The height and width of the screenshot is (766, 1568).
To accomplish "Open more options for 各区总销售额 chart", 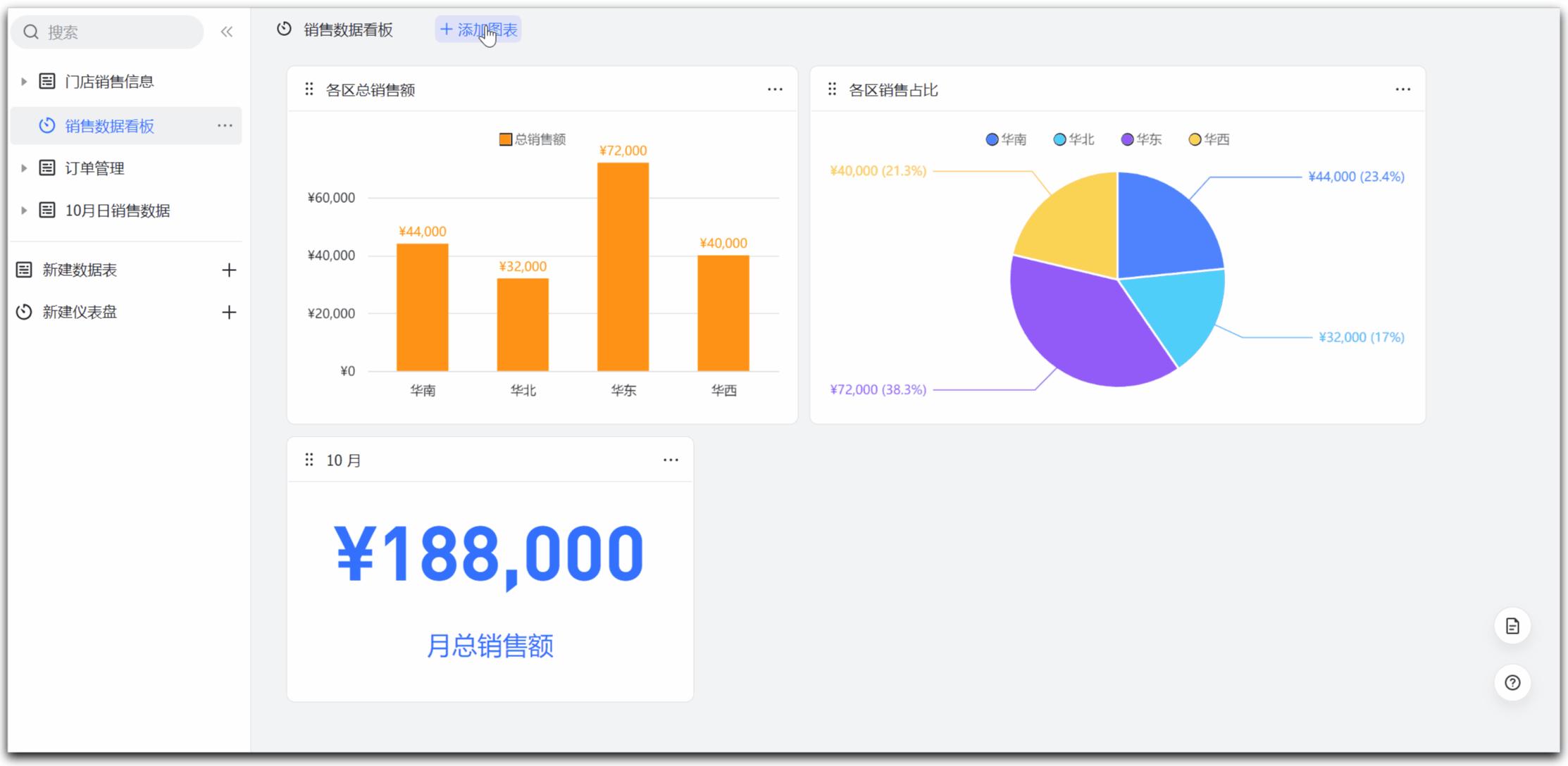I will point(775,89).
